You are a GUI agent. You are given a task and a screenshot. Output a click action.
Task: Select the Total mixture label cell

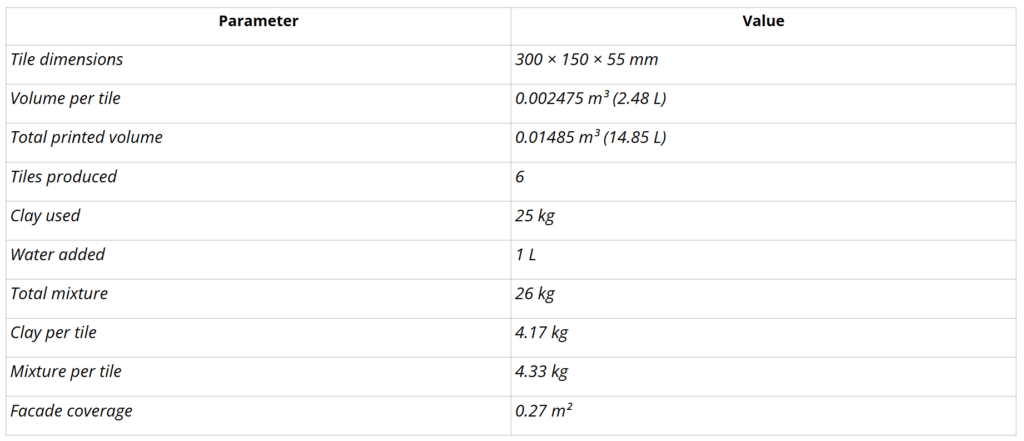click(59, 293)
